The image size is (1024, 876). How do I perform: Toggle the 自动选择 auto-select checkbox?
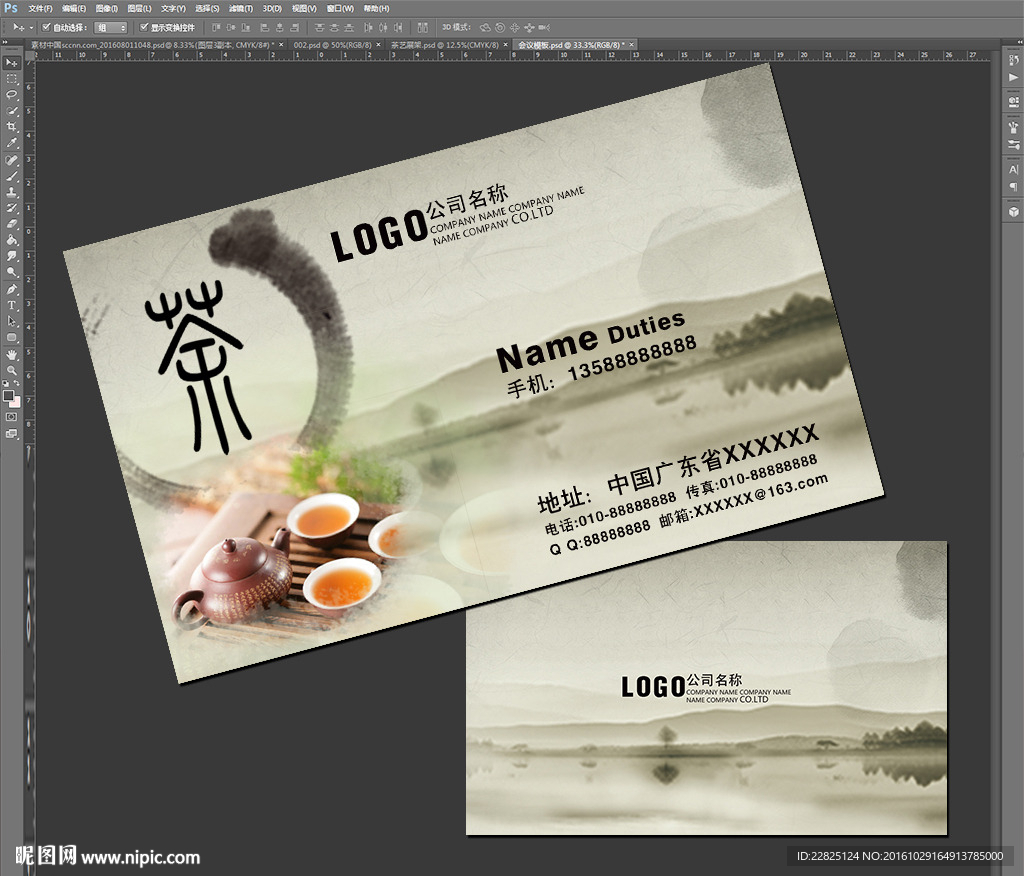46,27
